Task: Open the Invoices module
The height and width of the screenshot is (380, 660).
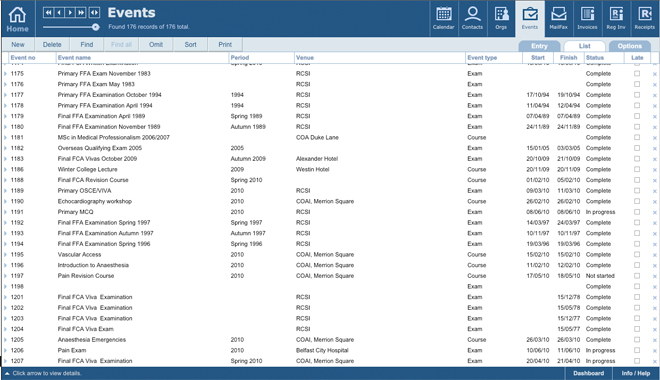Action: click(587, 19)
